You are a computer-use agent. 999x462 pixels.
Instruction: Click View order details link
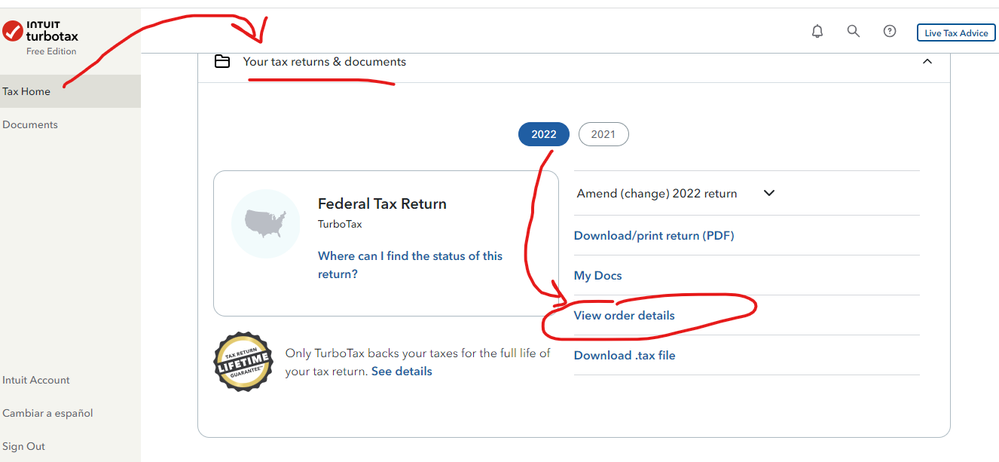(x=624, y=315)
